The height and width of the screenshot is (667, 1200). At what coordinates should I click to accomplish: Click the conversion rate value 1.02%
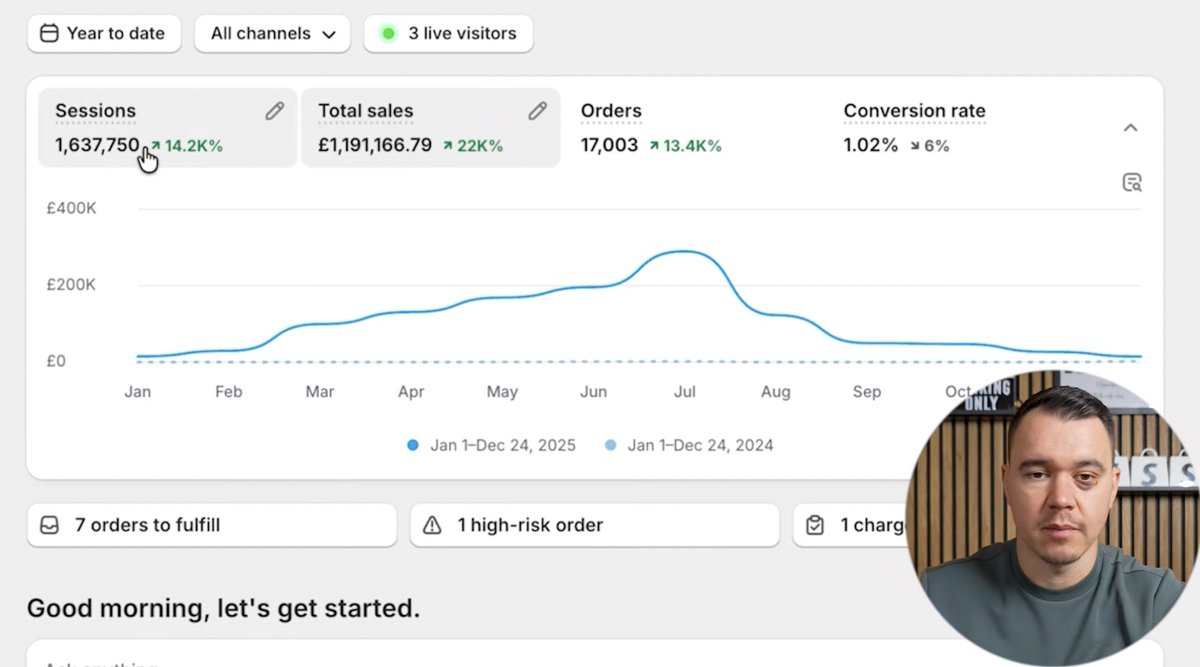coord(871,145)
